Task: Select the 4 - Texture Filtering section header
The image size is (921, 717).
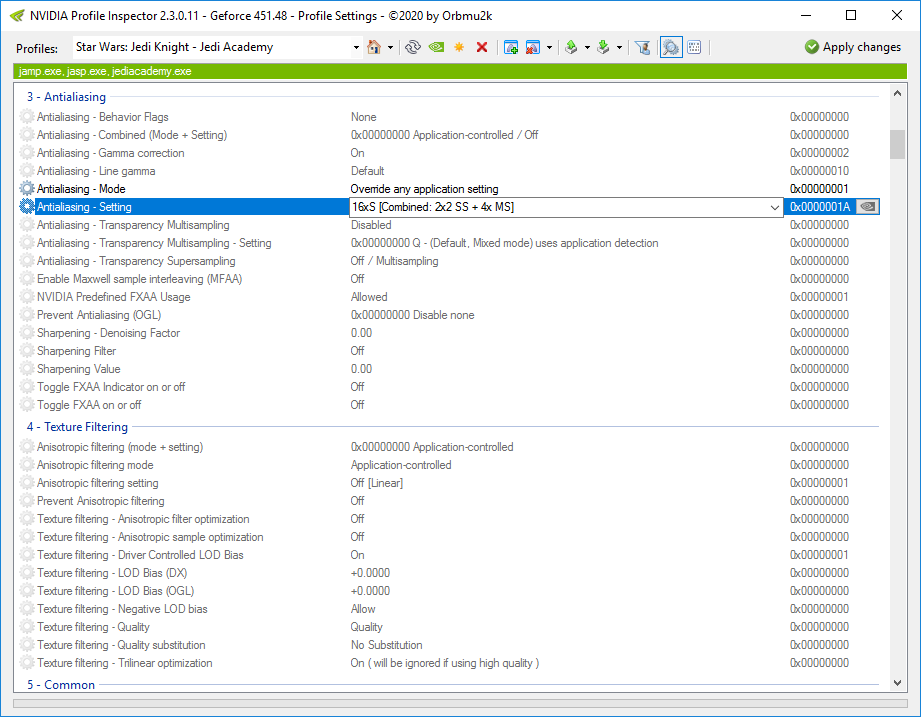Action: click(77, 427)
